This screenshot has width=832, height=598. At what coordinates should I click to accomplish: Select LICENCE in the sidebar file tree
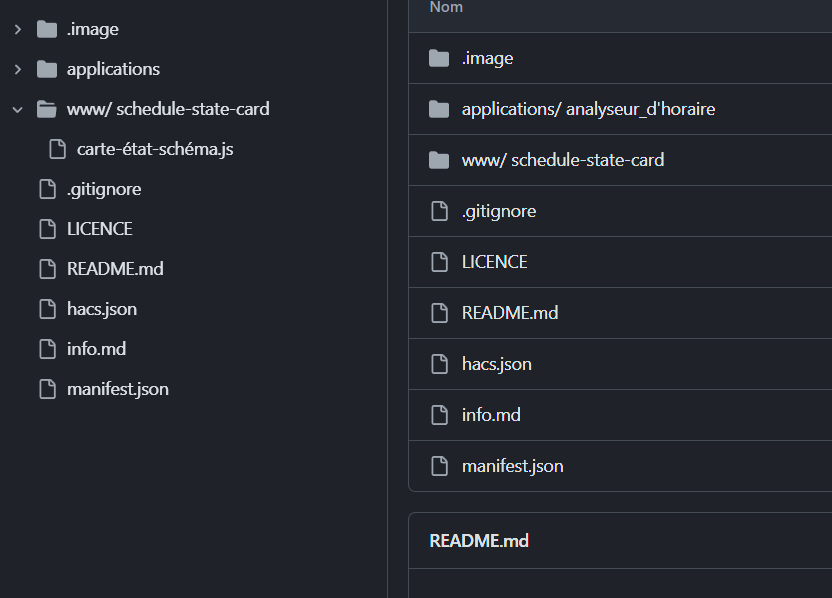pyautogui.click(x=99, y=229)
